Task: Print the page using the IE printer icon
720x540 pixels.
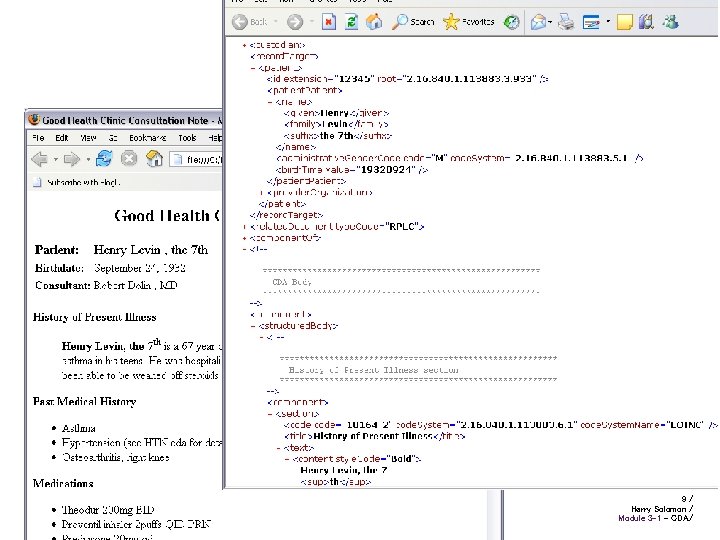Action: (566, 22)
